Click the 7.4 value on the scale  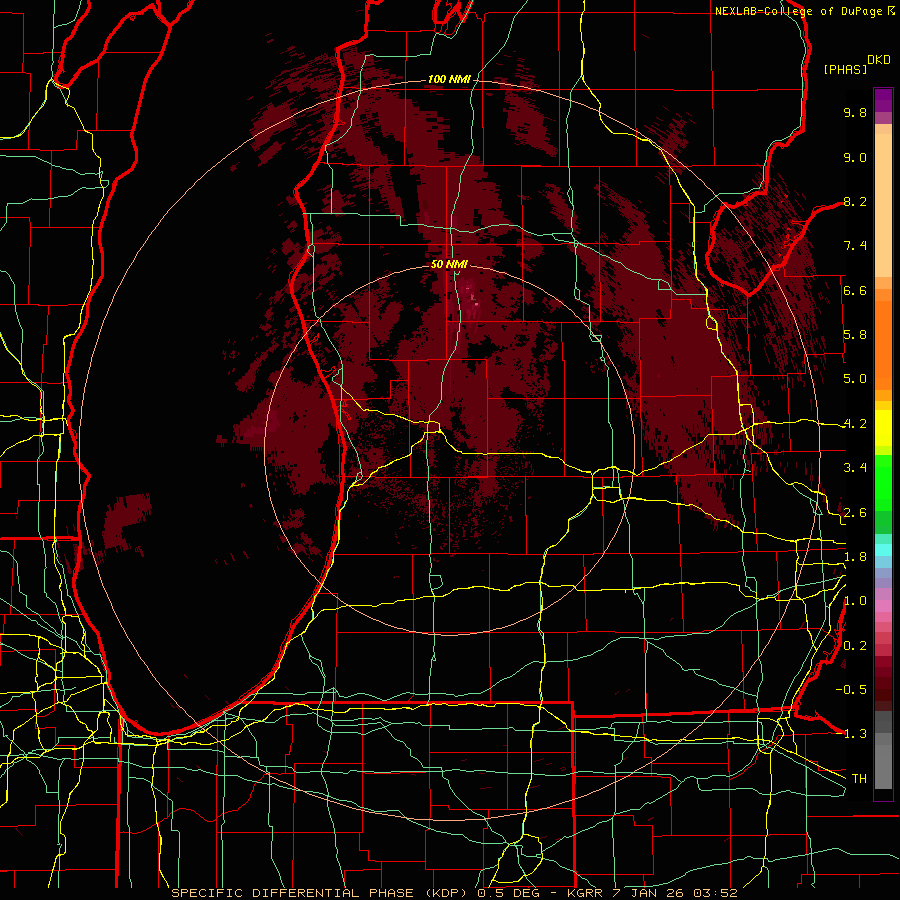[x=855, y=246]
